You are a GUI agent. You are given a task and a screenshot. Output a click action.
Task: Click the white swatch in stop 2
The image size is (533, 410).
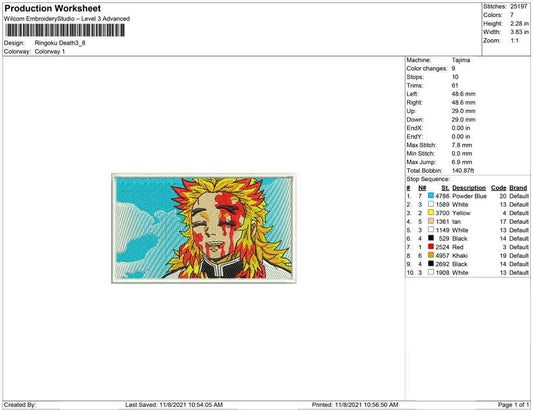tap(431, 204)
